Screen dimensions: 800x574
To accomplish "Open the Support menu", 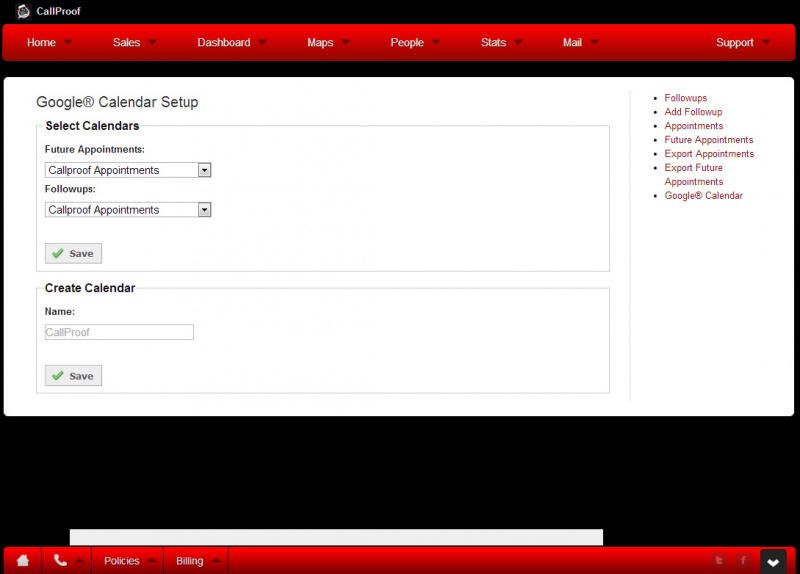I will tap(742, 42).
